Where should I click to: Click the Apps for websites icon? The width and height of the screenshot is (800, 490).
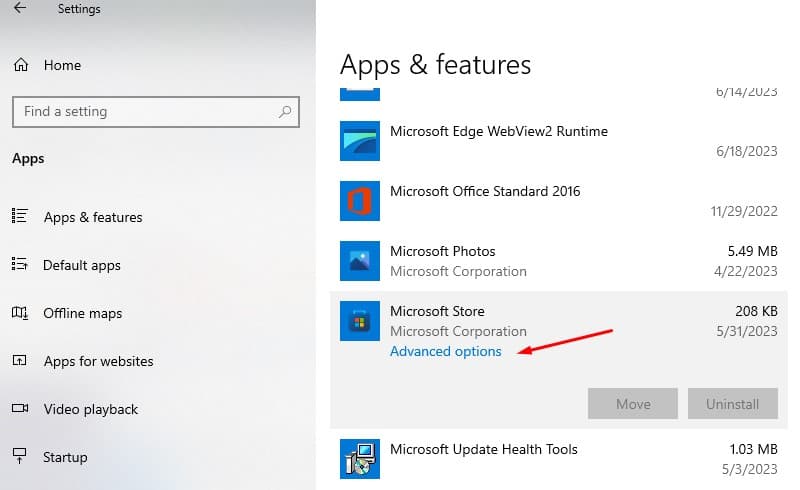point(19,360)
